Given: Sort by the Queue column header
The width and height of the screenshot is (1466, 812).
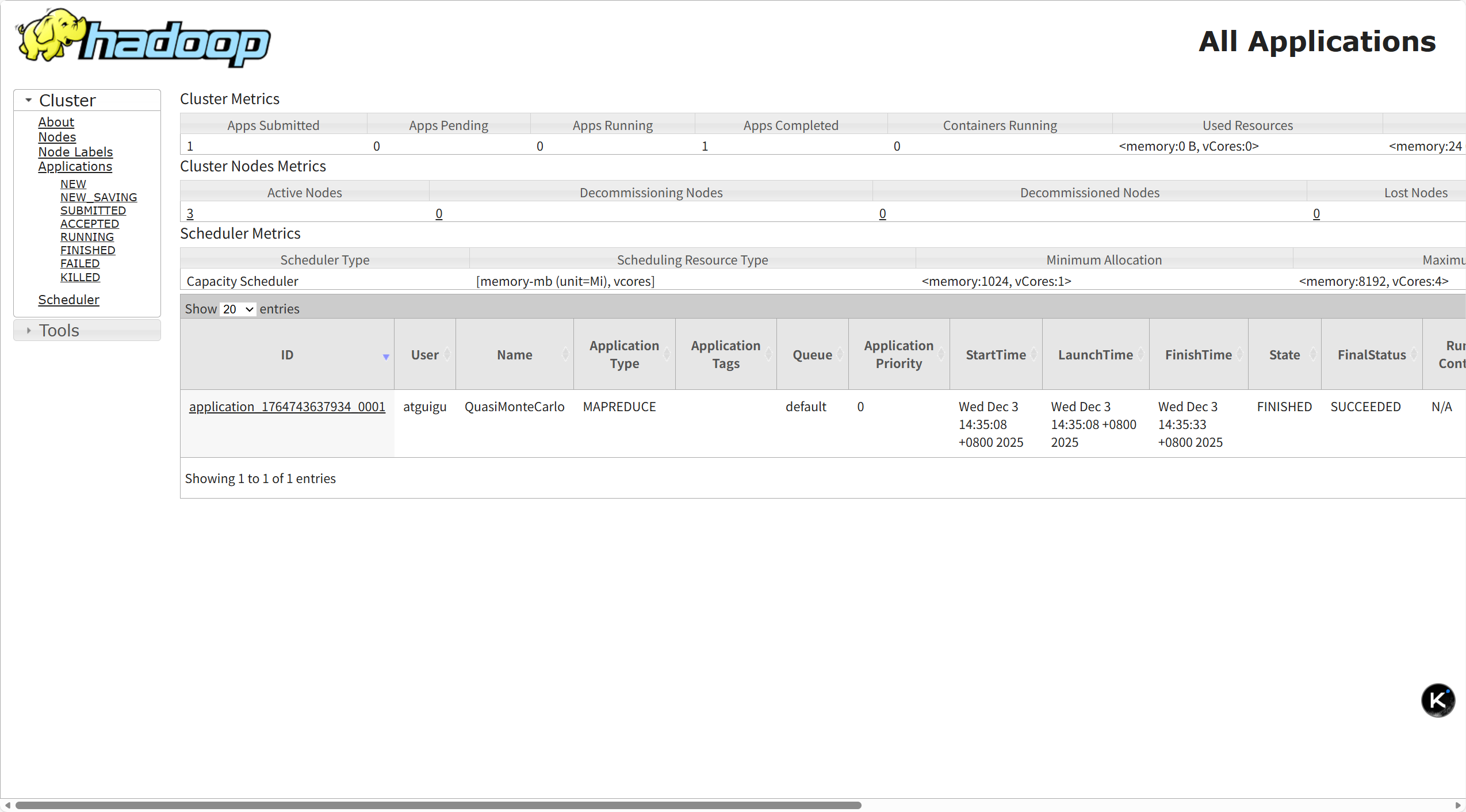Looking at the screenshot, I should click(812, 355).
